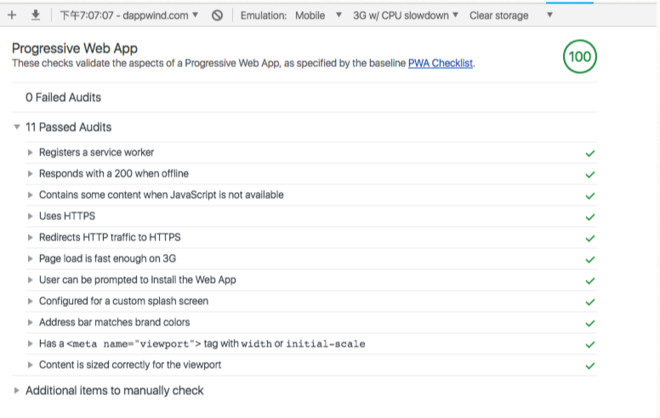Click the download report icon

36,15
